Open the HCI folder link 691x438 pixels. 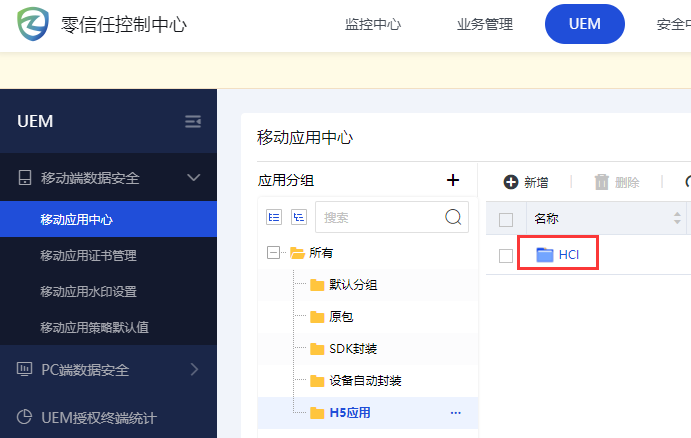(x=568, y=255)
